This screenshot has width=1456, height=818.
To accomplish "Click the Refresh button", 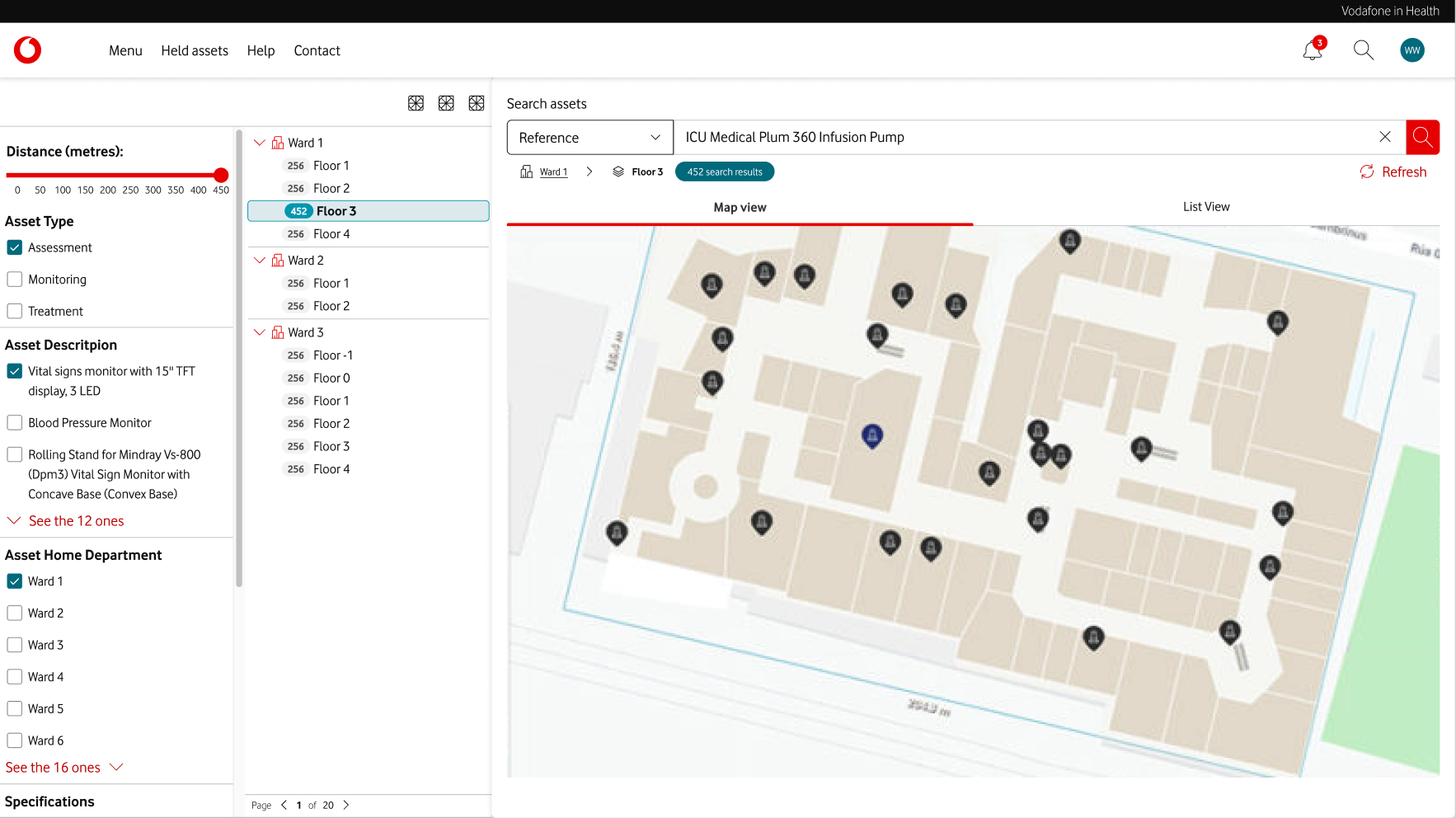I will tap(1393, 172).
